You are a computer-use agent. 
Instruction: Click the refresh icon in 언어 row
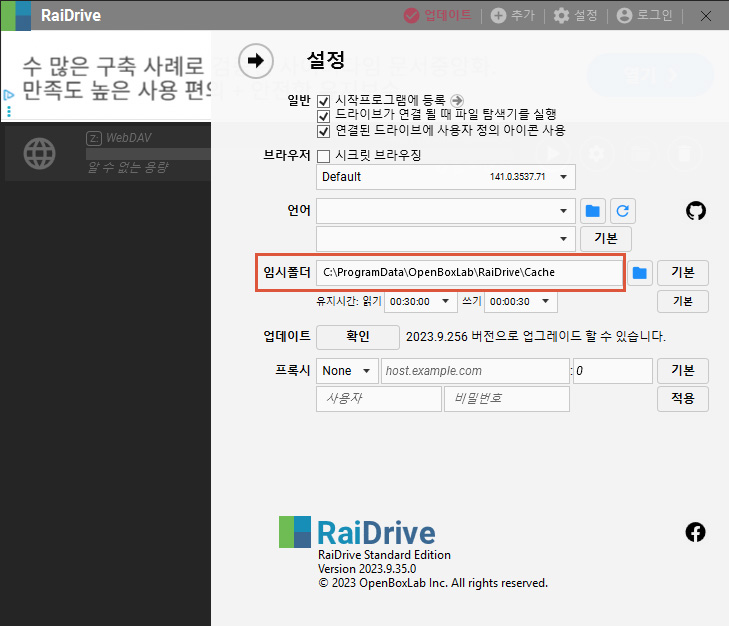click(623, 211)
